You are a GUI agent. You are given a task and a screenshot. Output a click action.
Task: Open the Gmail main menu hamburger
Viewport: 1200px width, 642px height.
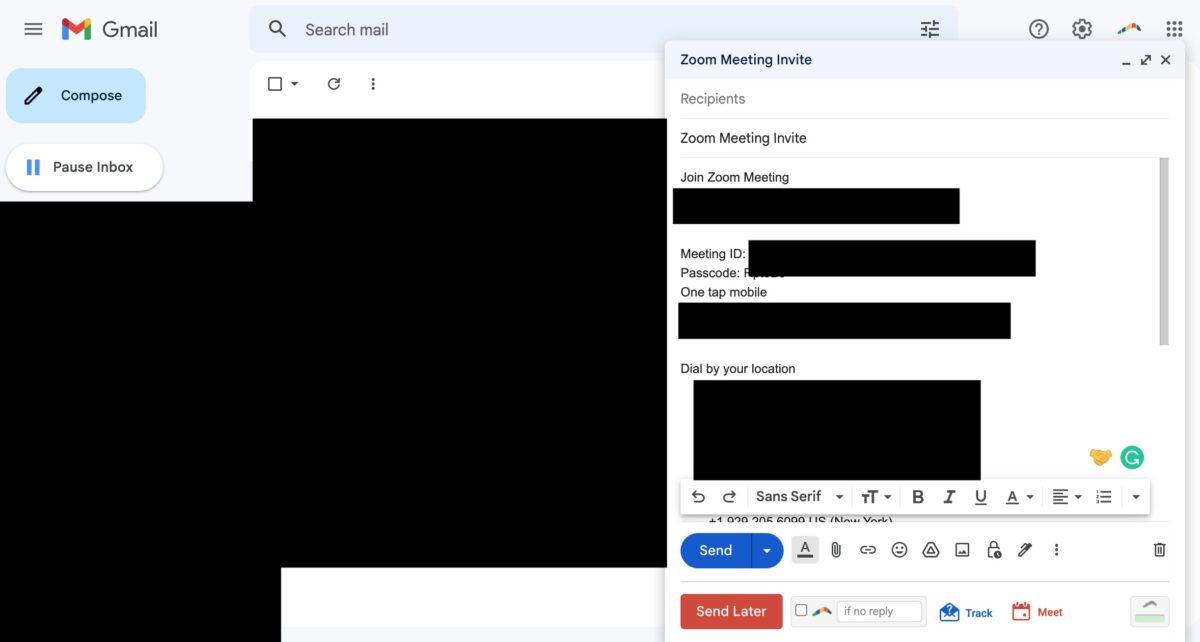click(x=33, y=29)
